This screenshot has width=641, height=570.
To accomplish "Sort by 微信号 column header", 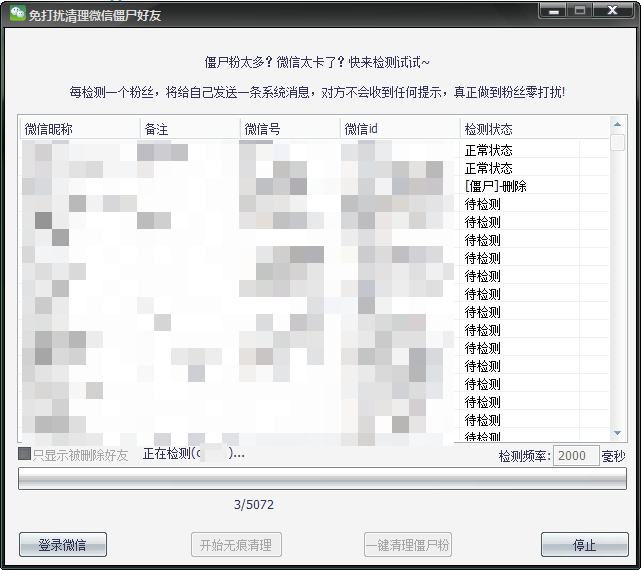I will click(x=290, y=129).
